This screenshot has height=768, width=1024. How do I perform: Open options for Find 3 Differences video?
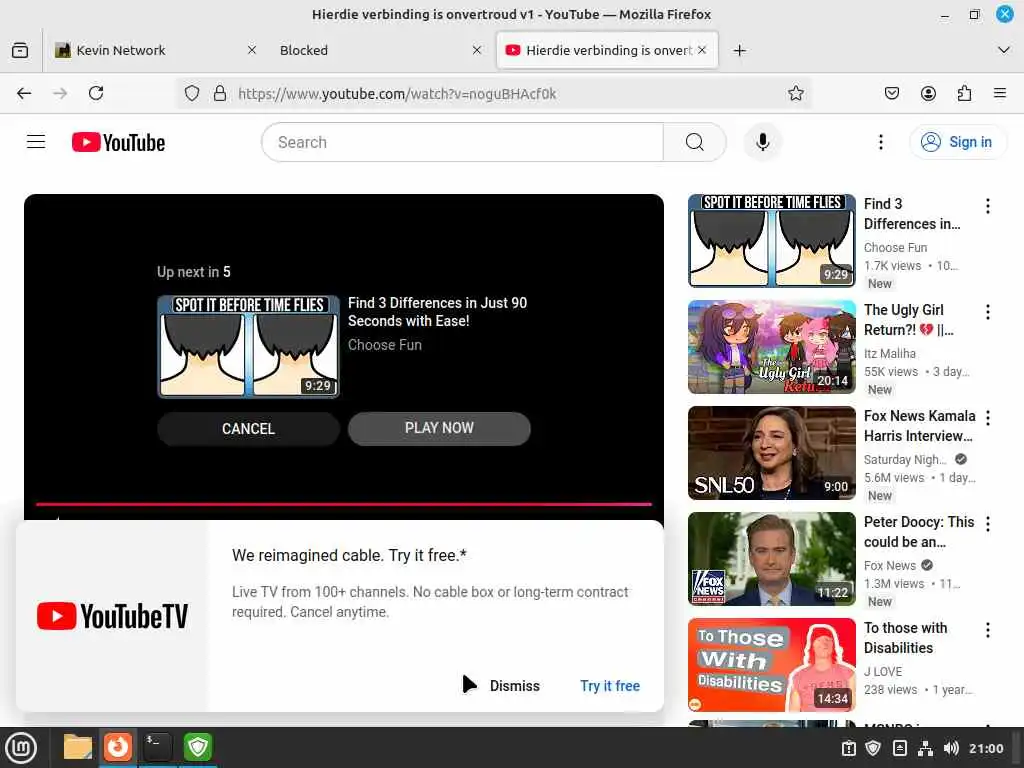coord(987,206)
